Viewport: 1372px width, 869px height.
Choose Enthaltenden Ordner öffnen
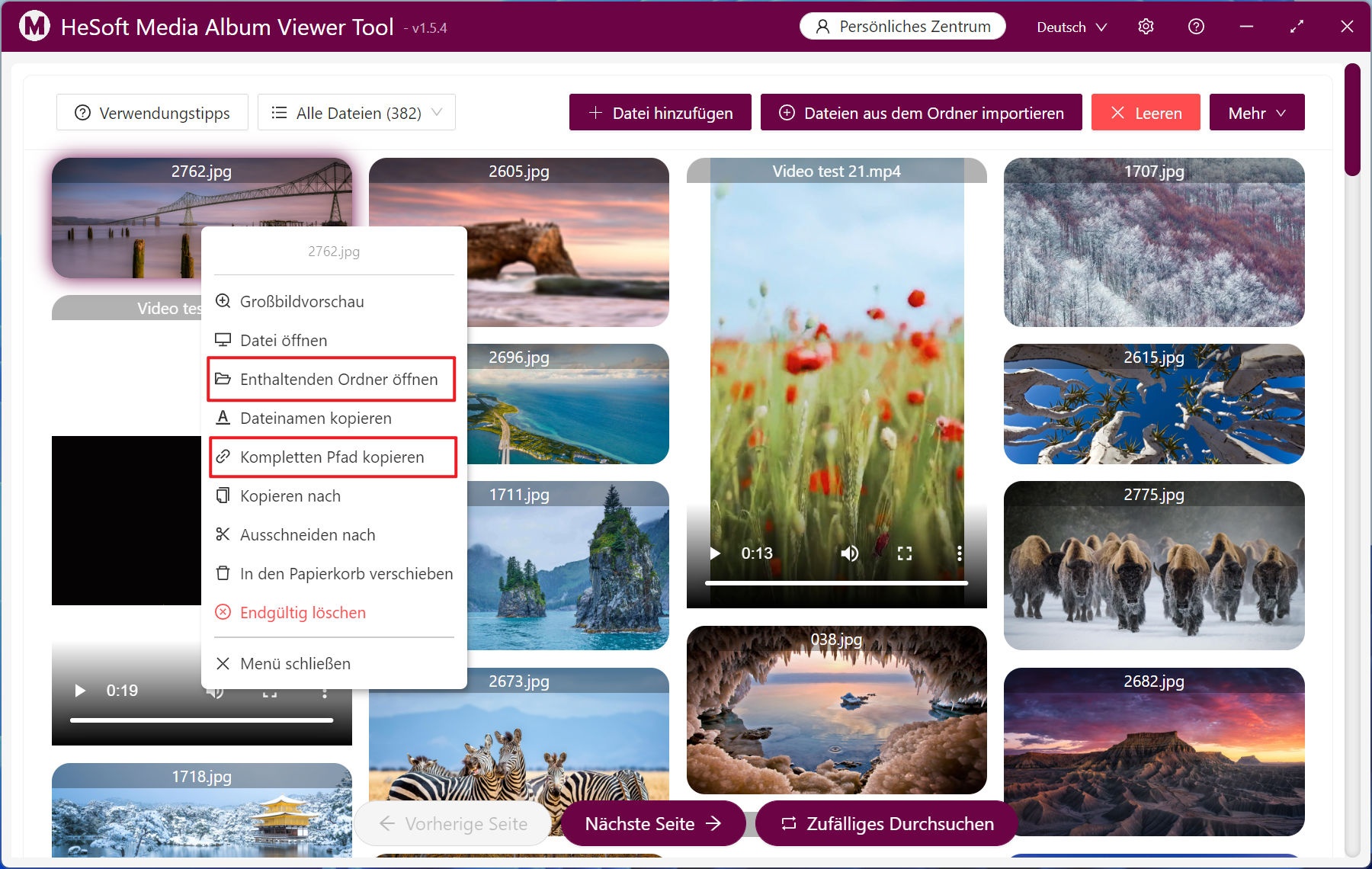(332, 379)
